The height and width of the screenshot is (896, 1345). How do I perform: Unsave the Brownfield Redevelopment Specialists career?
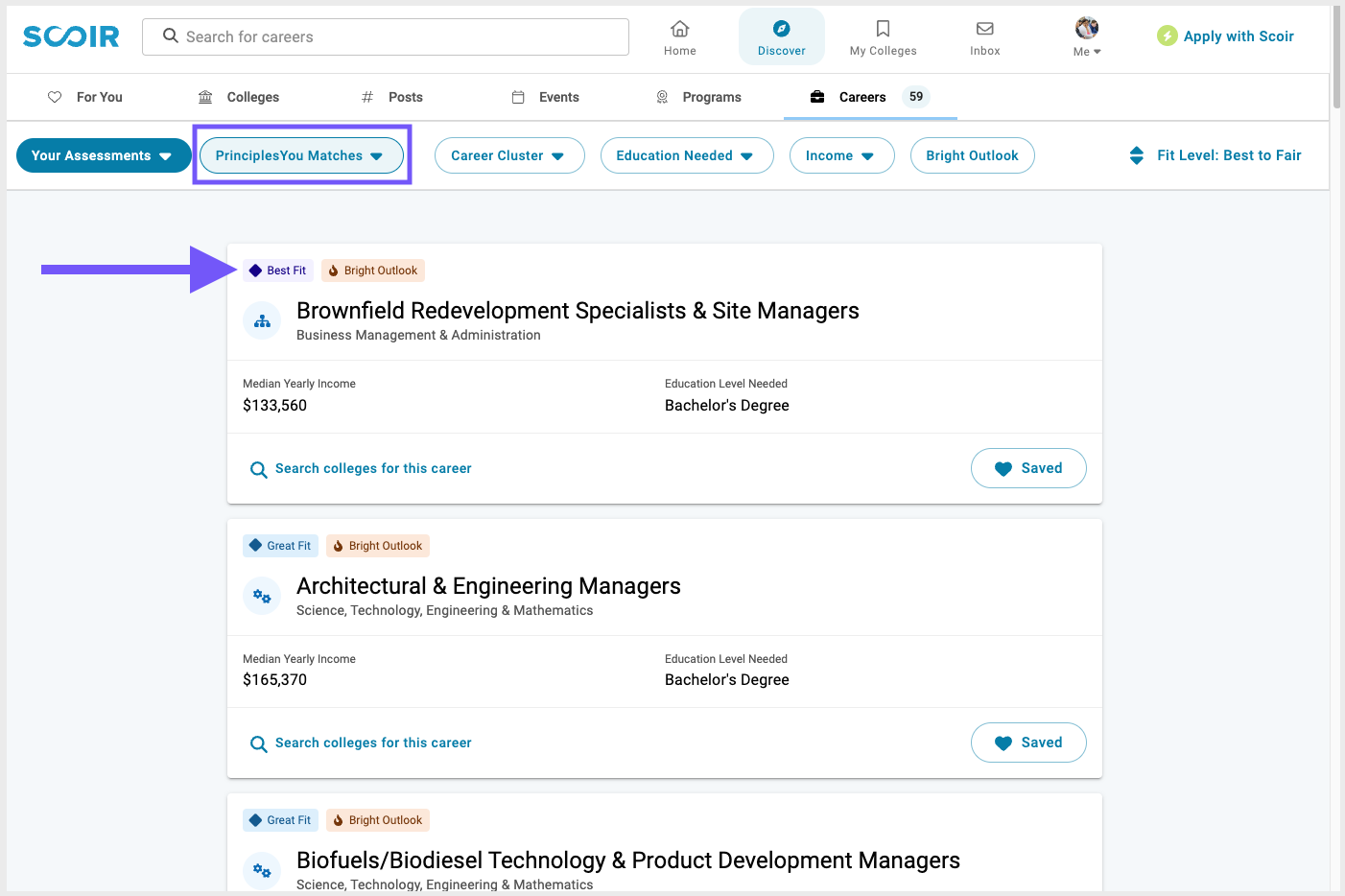(x=1028, y=468)
